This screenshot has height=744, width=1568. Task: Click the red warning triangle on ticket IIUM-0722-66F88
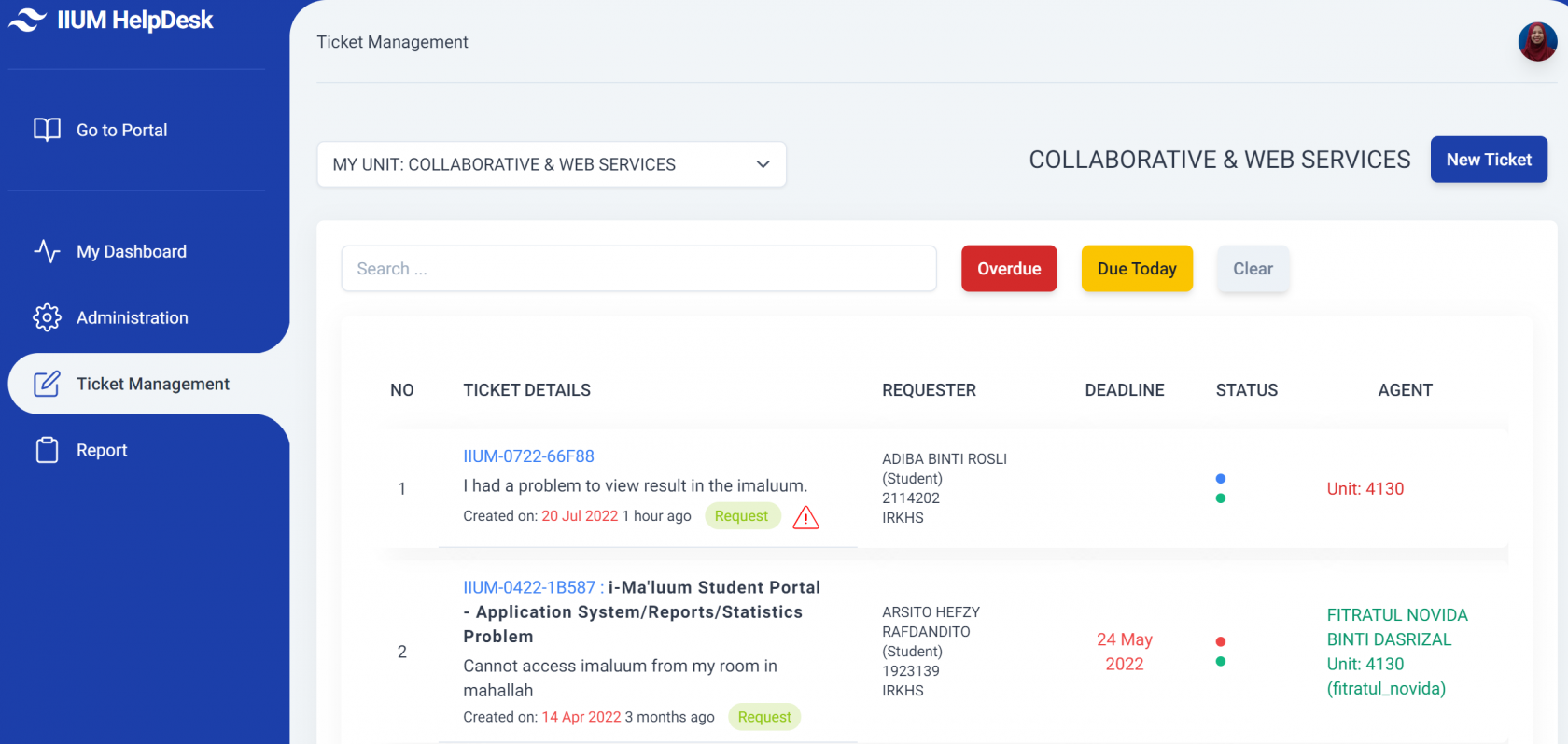(805, 517)
